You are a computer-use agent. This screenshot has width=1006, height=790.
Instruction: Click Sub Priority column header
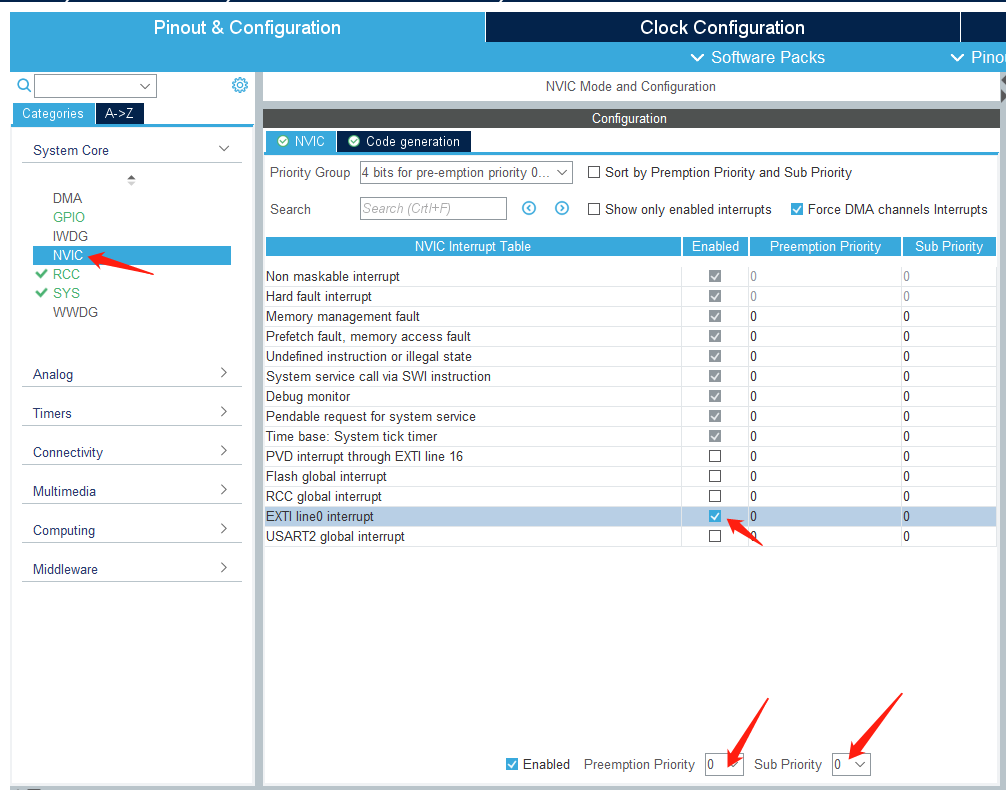[x=949, y=246]
